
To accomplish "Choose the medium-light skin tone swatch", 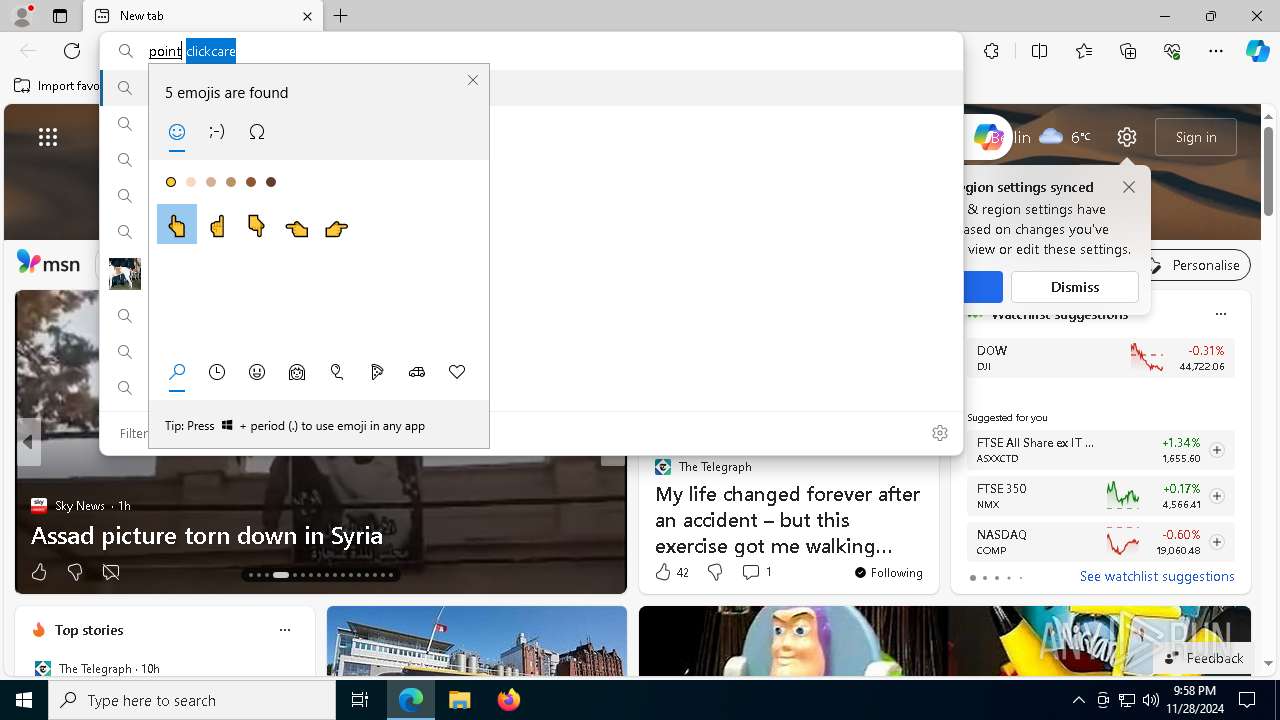I will click(x=211, y=182).
